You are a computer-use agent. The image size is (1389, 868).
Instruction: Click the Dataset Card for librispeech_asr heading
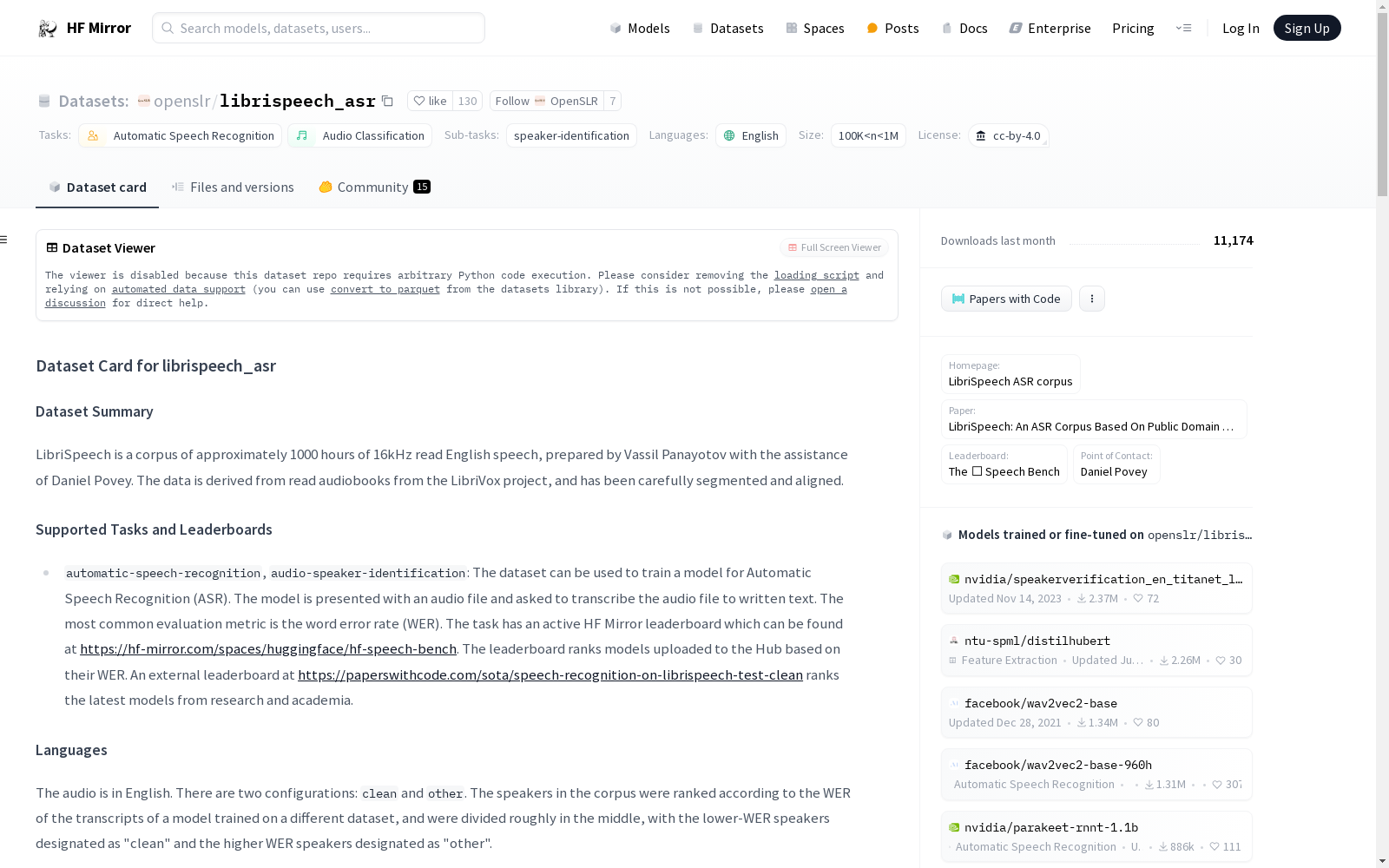[x=155, y=366]
